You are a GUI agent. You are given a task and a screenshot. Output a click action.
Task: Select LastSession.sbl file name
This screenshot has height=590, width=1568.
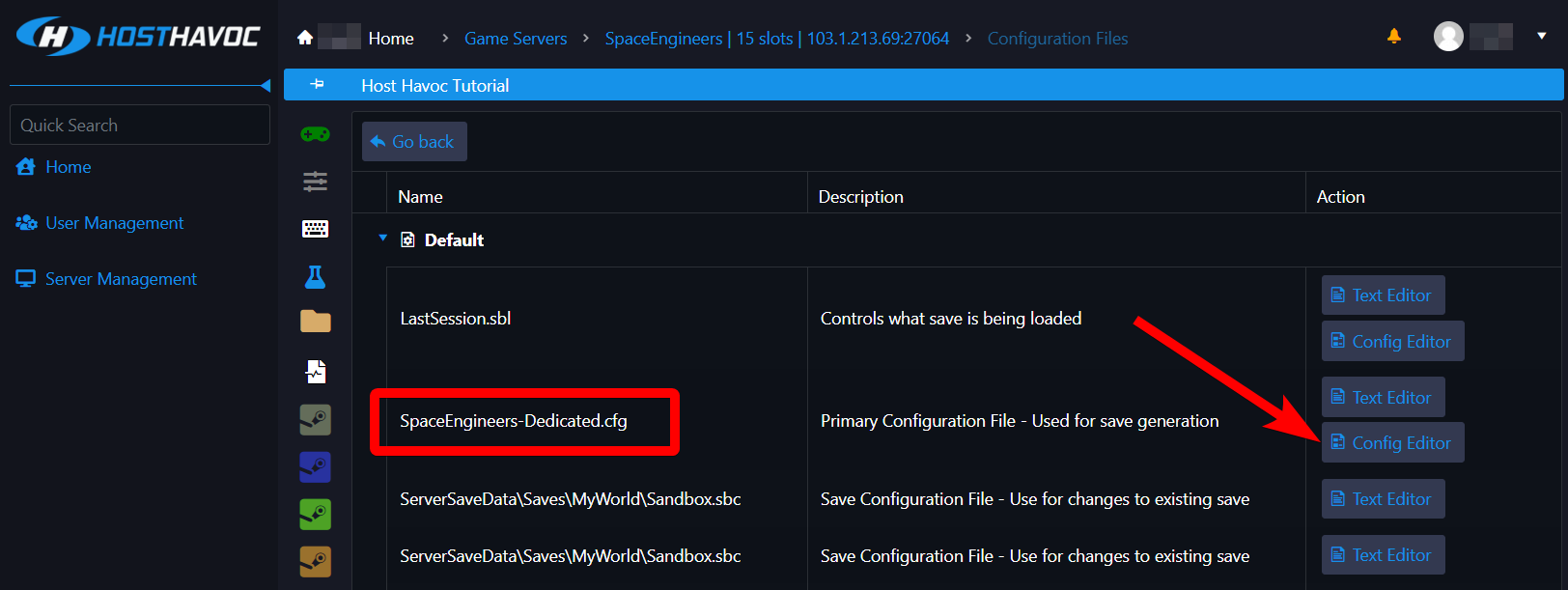coord(456,319)
